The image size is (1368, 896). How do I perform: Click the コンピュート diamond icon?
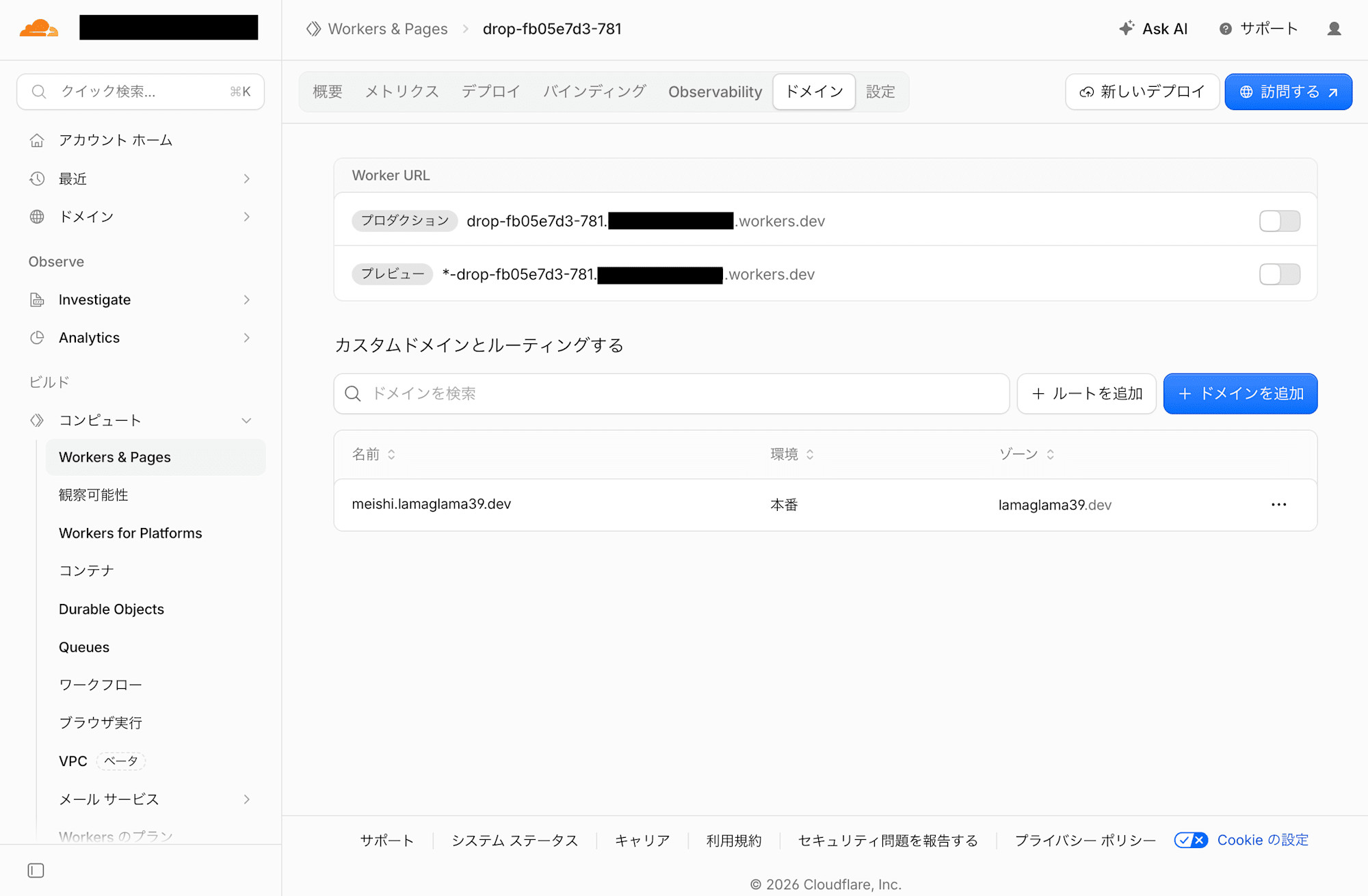37,420
